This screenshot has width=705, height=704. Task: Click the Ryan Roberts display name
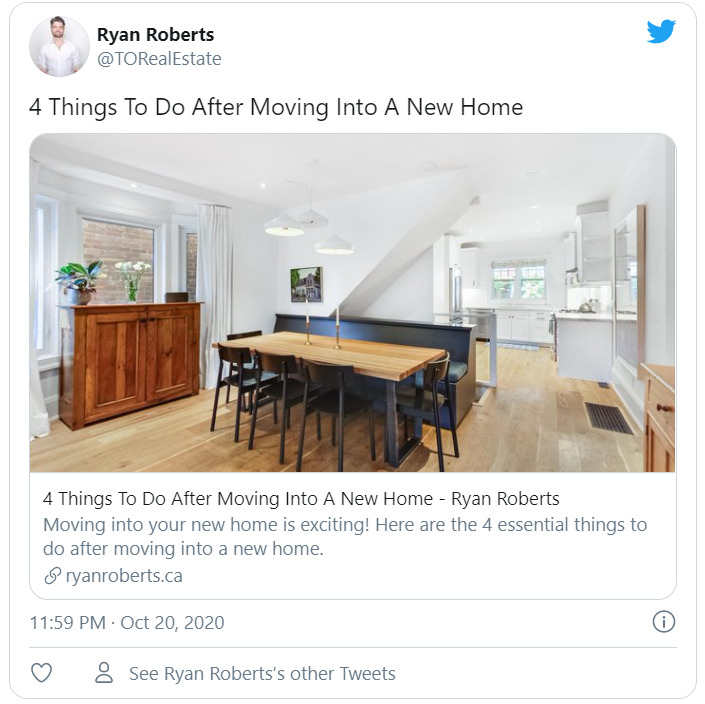[156, 35]
